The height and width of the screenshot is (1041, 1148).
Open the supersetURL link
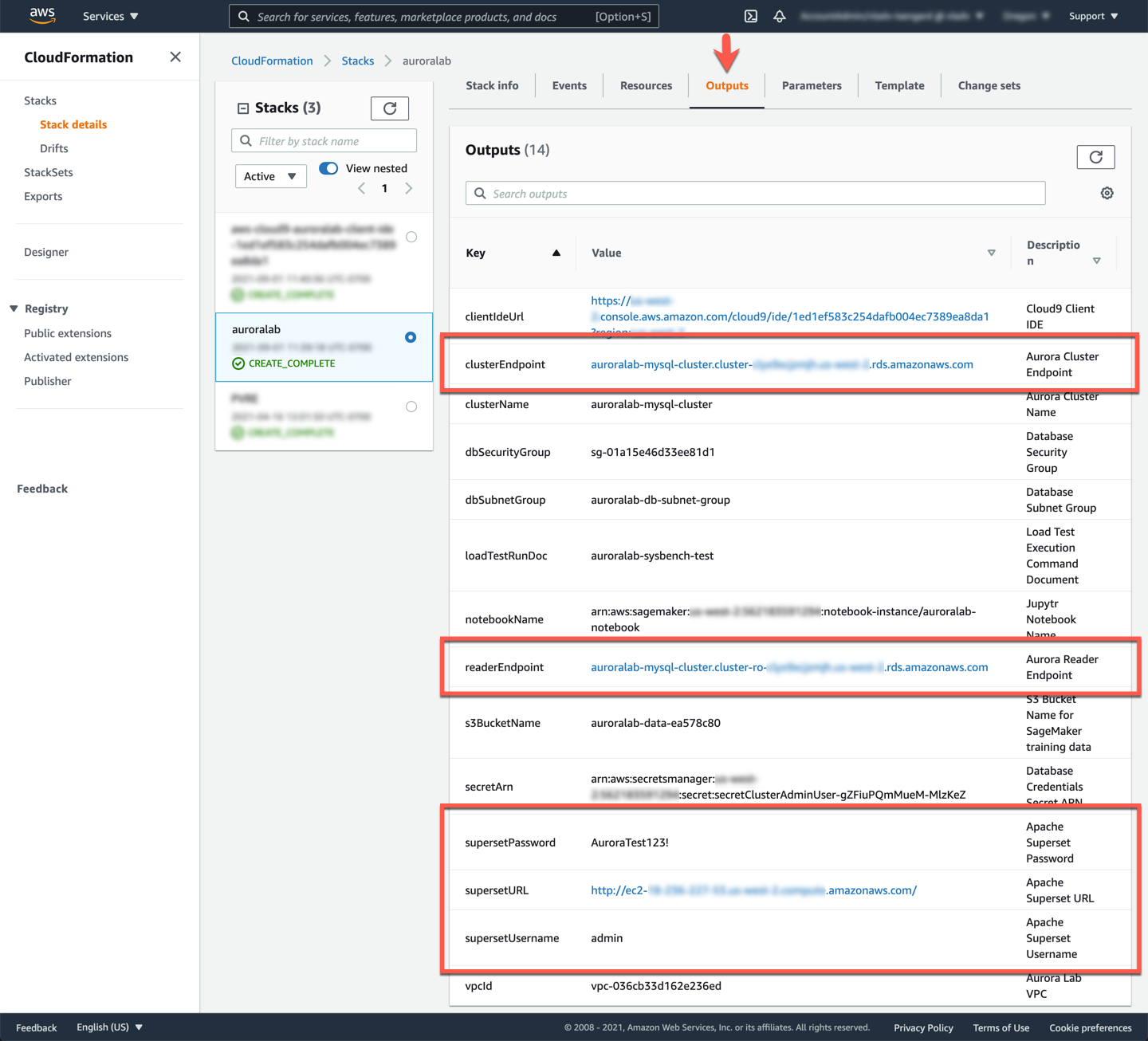(x=753, y=890)
